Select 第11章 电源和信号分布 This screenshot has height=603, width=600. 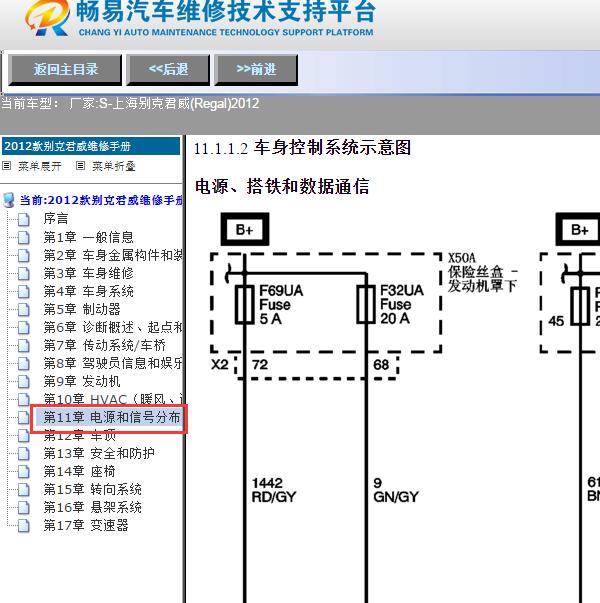111,417
